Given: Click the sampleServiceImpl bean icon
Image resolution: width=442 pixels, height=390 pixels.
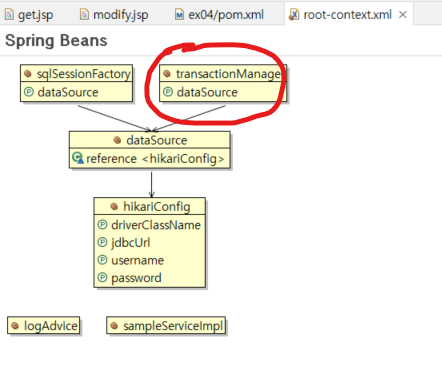Looking at the screenshot, I should coord(114,325).
